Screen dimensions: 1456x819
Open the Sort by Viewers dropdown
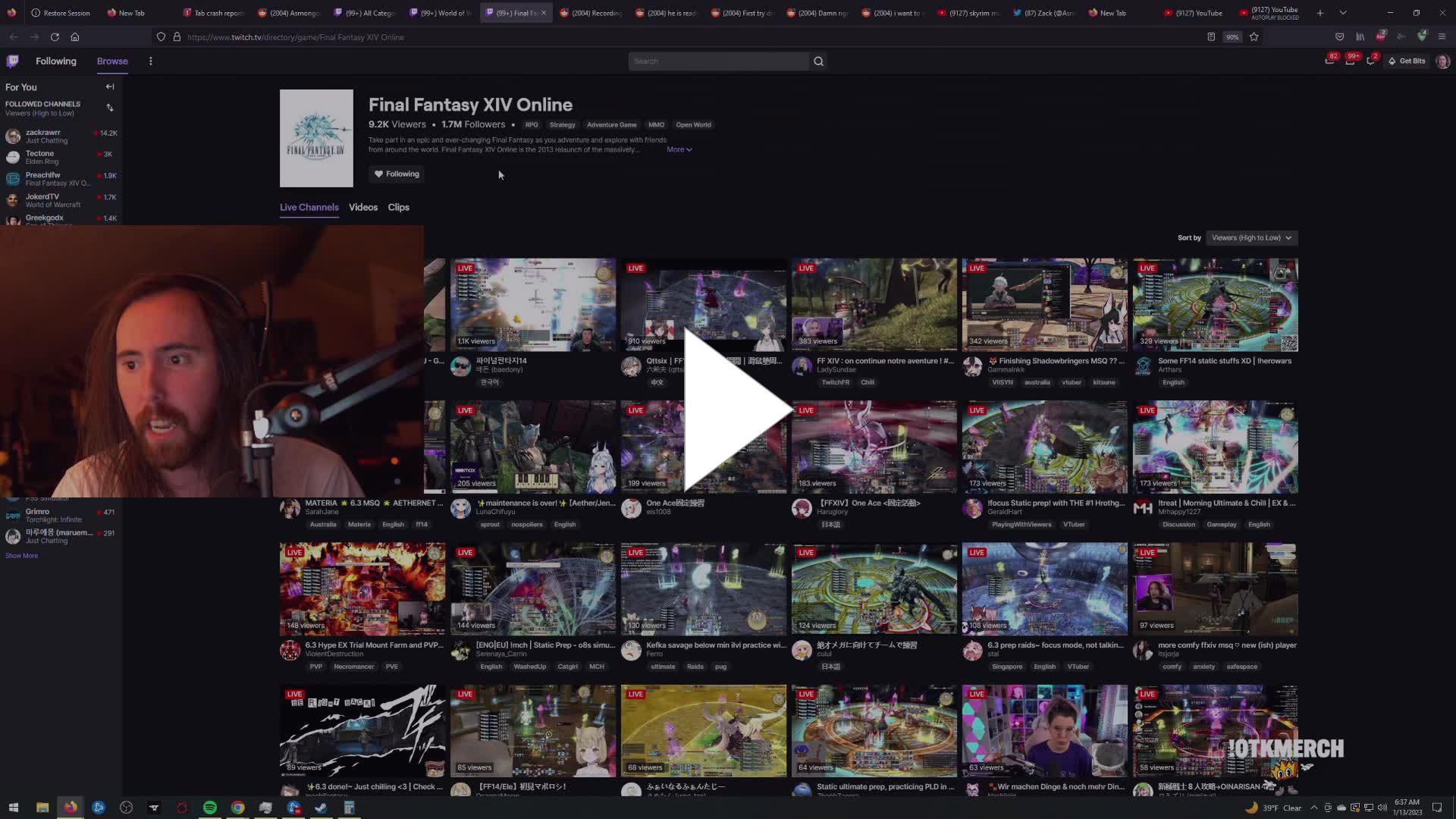coord(1250,237)
